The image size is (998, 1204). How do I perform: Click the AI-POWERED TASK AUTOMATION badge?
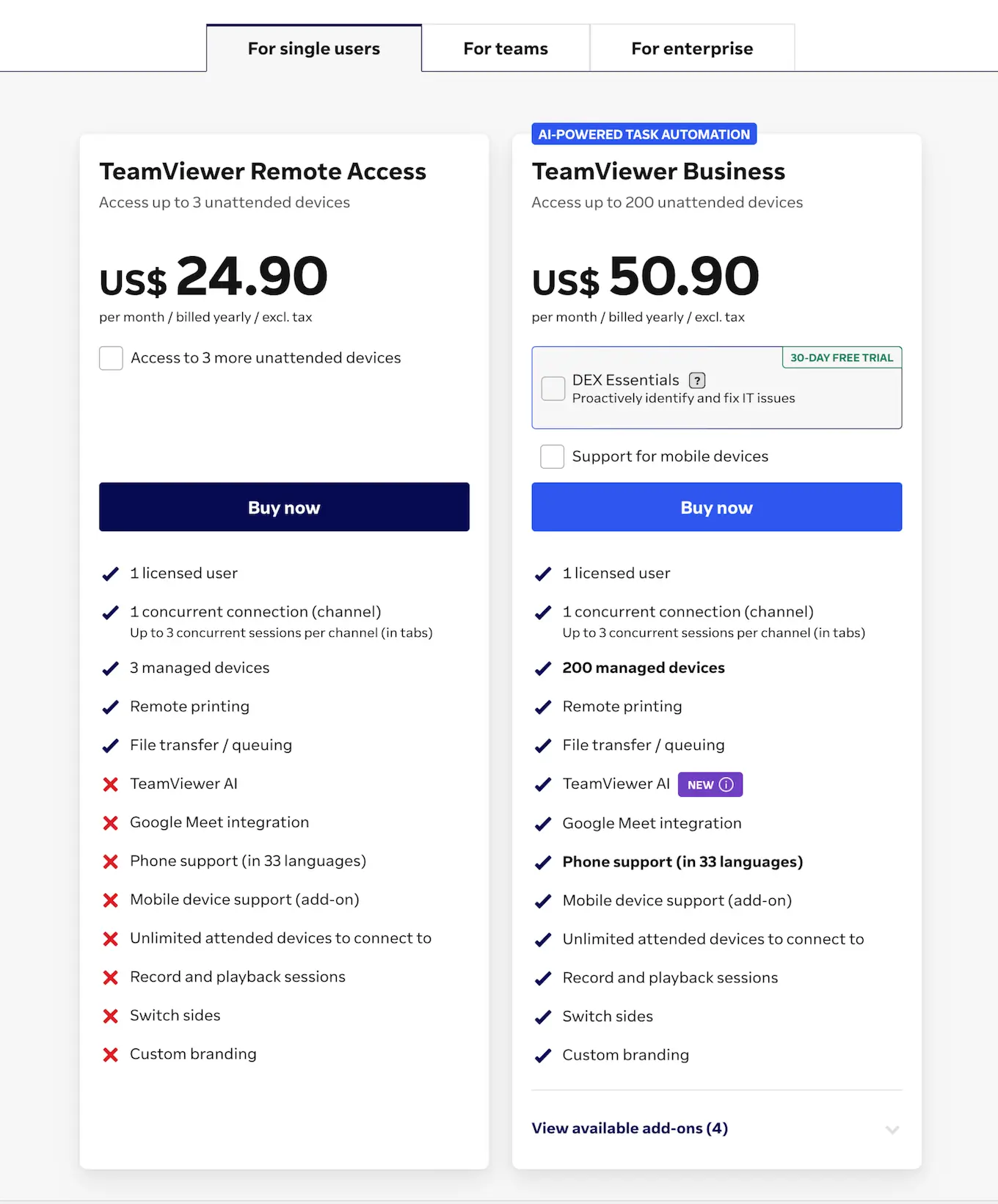click(x=644, y=134)
